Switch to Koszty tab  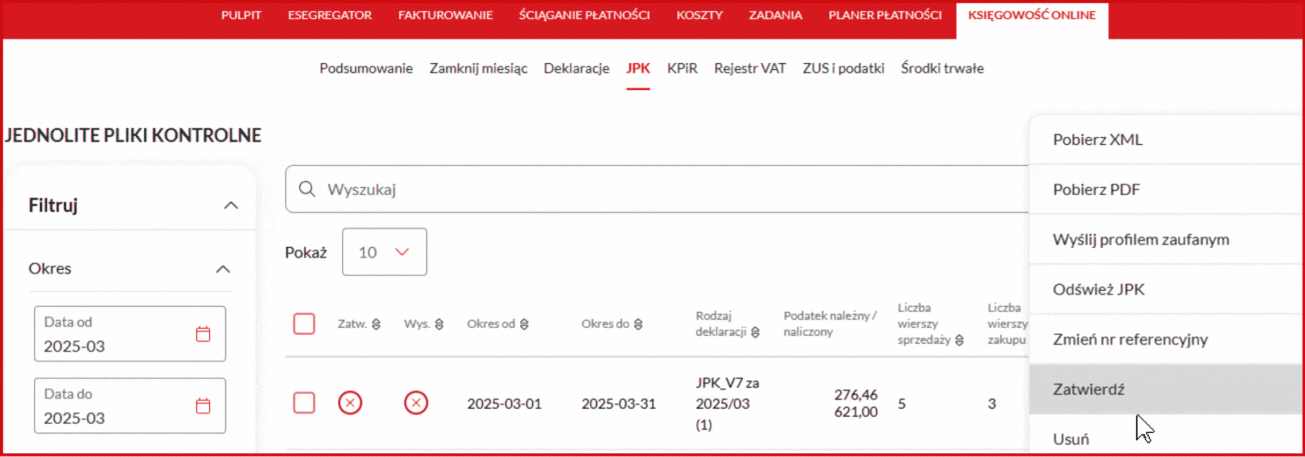(699, 15)
